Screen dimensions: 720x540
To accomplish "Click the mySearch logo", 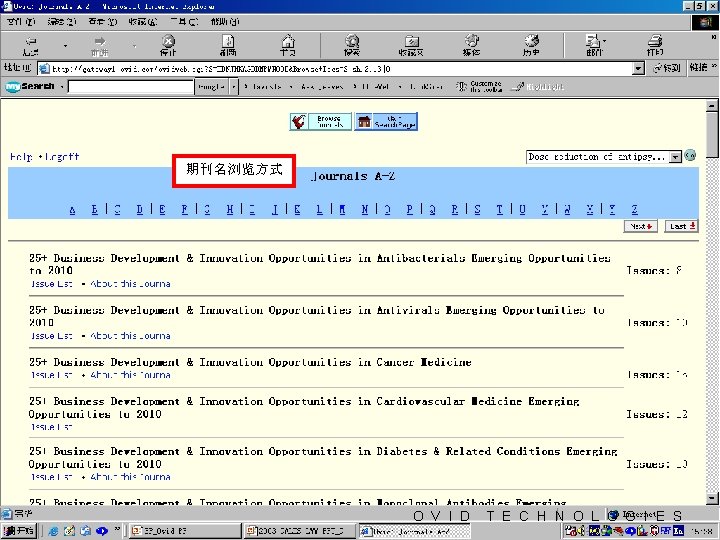I will (30, 86).
